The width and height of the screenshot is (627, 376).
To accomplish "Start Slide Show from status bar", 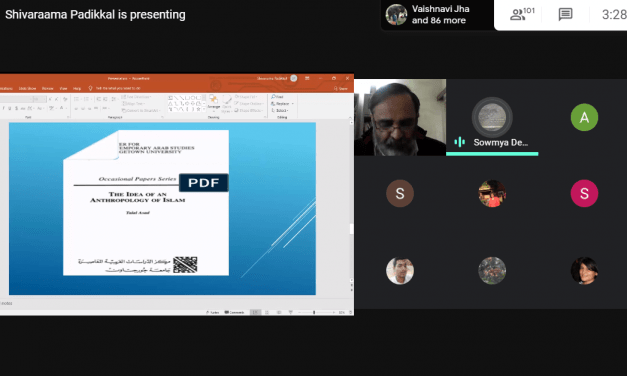I will (x=291, y=312).
